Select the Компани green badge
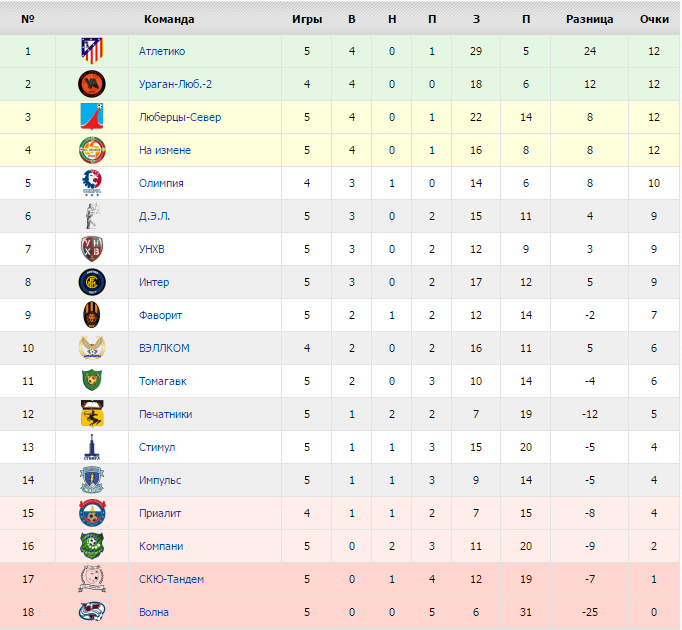The image size is (682, 630). (x=92, y=546)
